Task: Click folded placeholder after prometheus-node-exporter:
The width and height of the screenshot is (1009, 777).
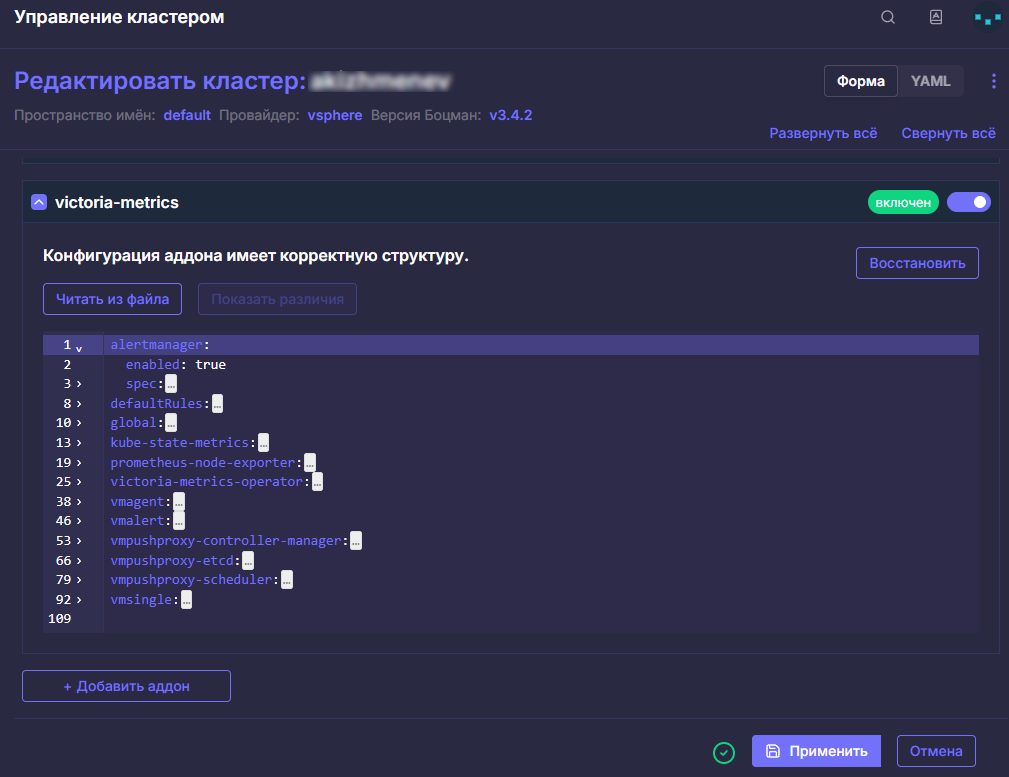Action: (x=310, y=463)
